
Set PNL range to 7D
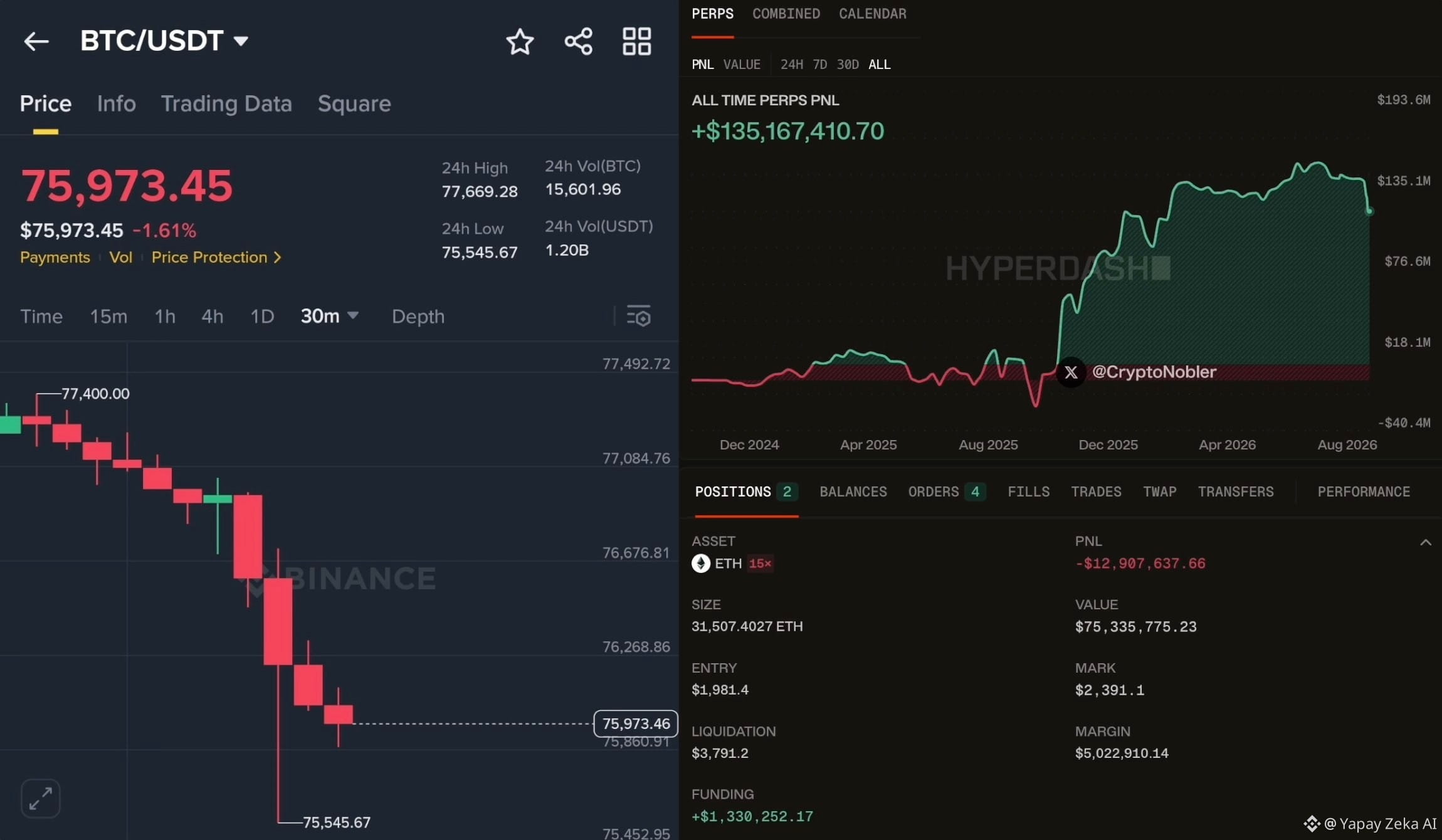[819, 65]
